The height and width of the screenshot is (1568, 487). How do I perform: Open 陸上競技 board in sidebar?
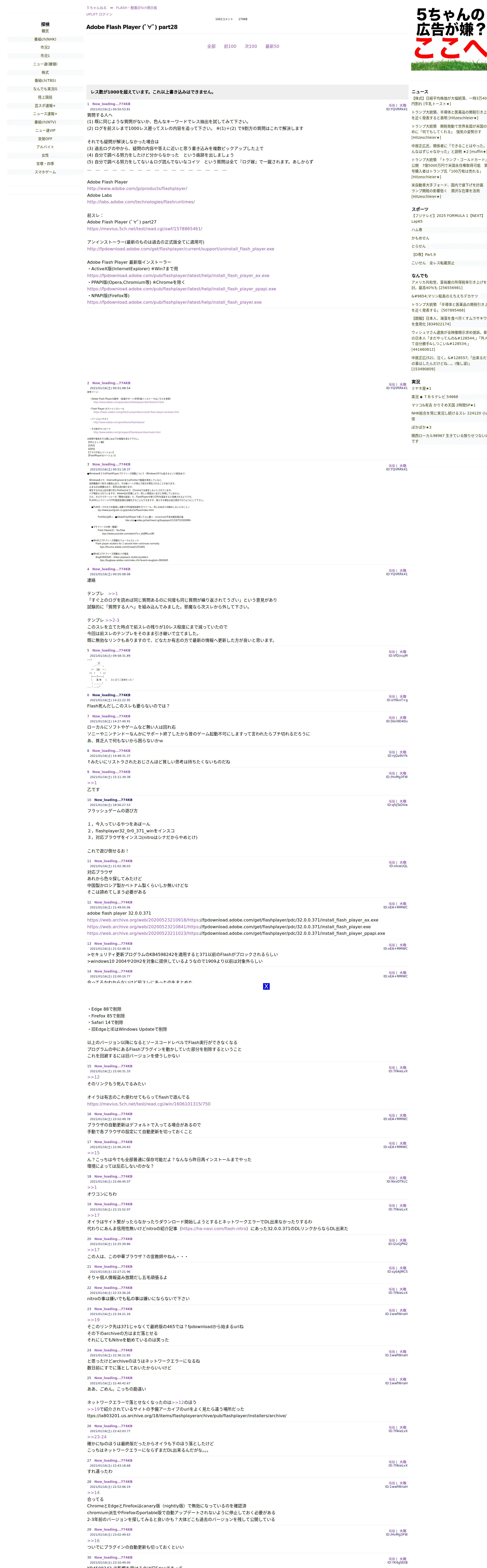(45, 97)
